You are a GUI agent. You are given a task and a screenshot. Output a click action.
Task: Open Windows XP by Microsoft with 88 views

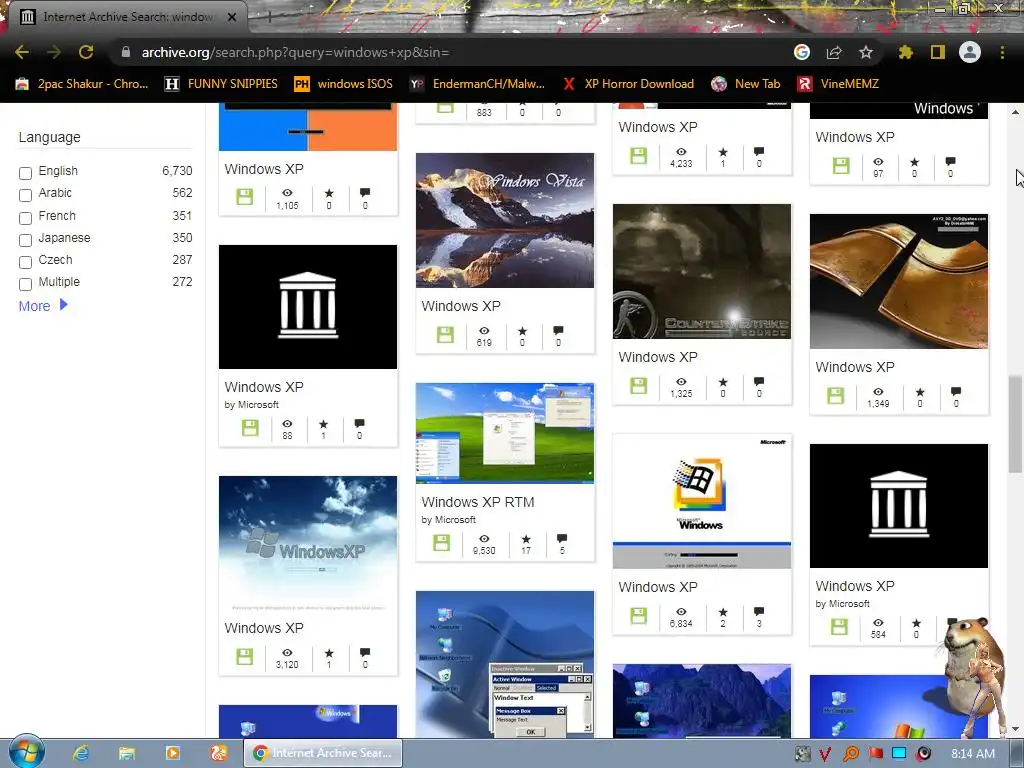pos(264,387)
